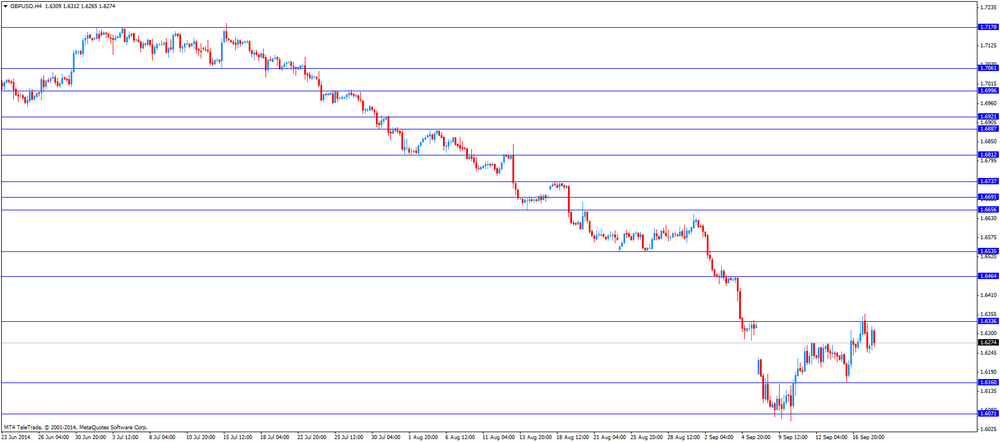Click the 15 Jul 12:00 time label
Viewport: 1000px width, 442px height.
point(237,438)
